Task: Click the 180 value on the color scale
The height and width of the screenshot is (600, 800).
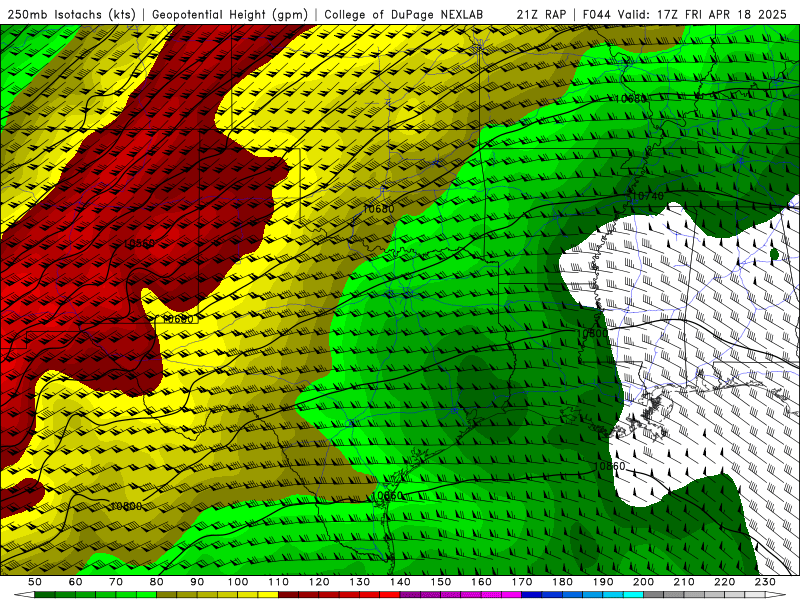Action: 562,582
